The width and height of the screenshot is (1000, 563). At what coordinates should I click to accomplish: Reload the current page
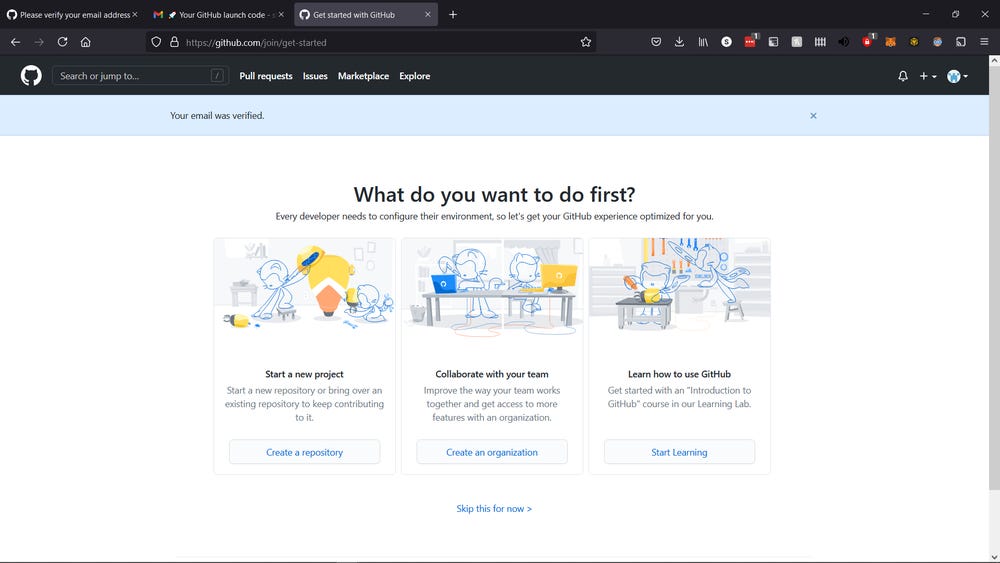click(62, 42)
